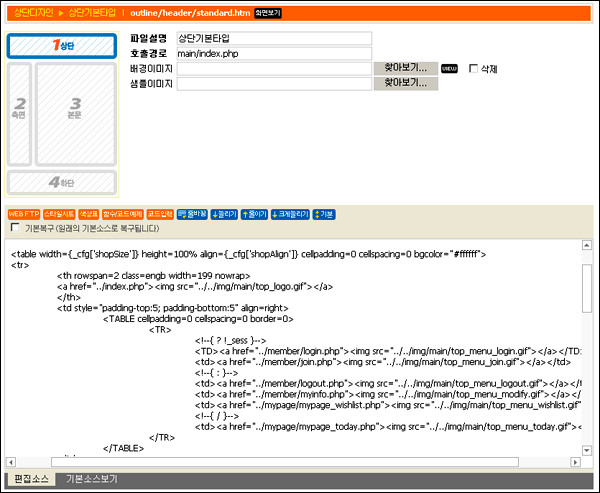Click the 샘플이미지 path field
The width and height of the screenshot is (600, 493).
[274, 84]
